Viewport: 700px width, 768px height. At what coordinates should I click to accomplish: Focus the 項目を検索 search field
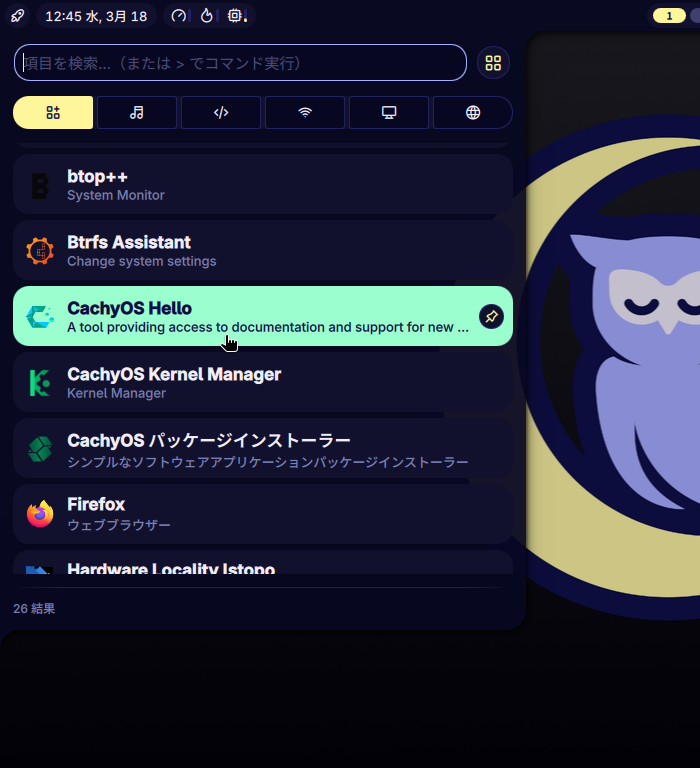click(240, 63)
